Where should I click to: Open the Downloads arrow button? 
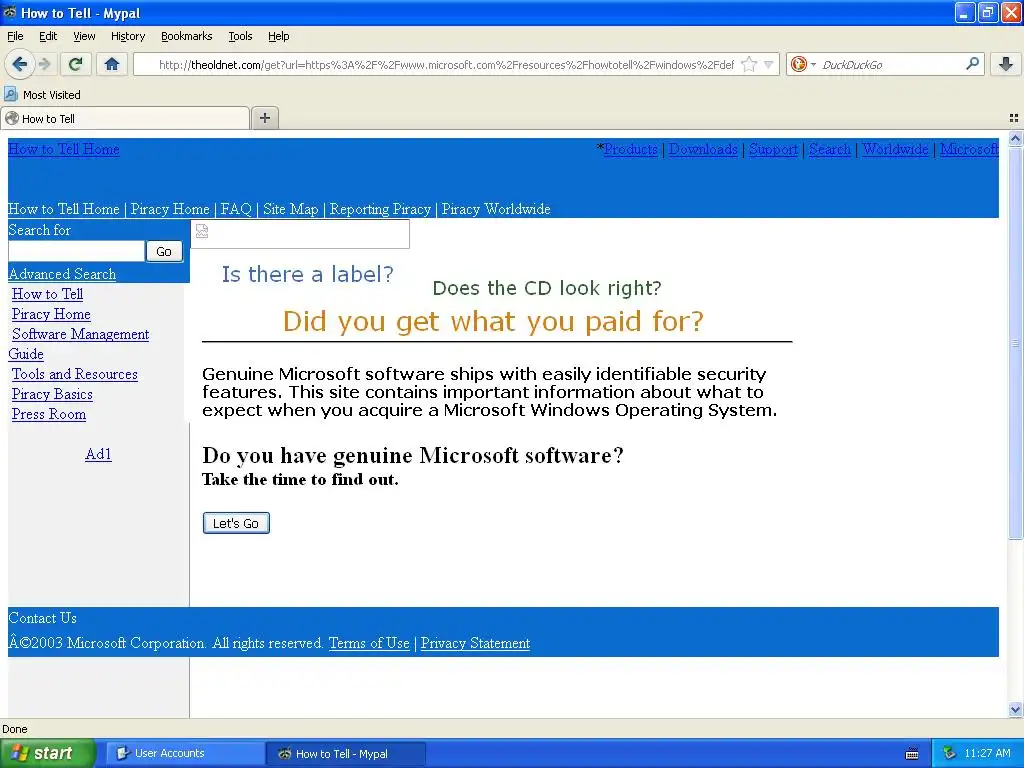[1006, 64]
